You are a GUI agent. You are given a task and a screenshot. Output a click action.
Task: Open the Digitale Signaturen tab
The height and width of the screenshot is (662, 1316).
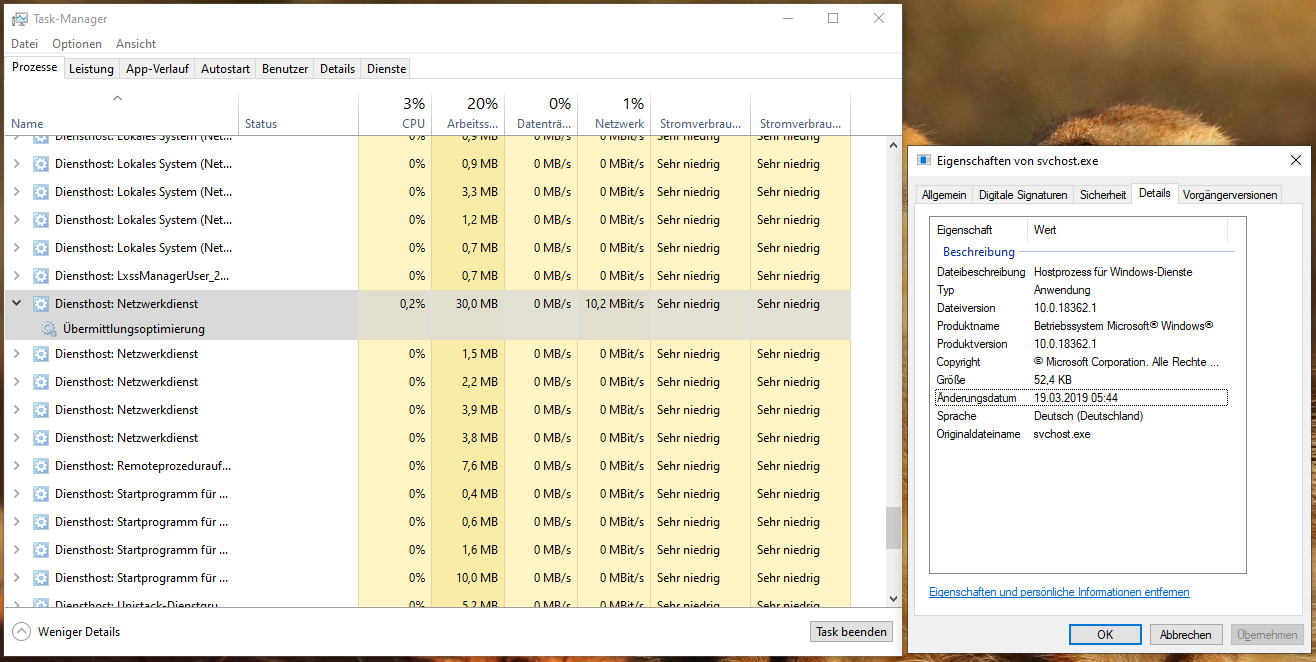pyautogui.click(x=1023, y=195)
